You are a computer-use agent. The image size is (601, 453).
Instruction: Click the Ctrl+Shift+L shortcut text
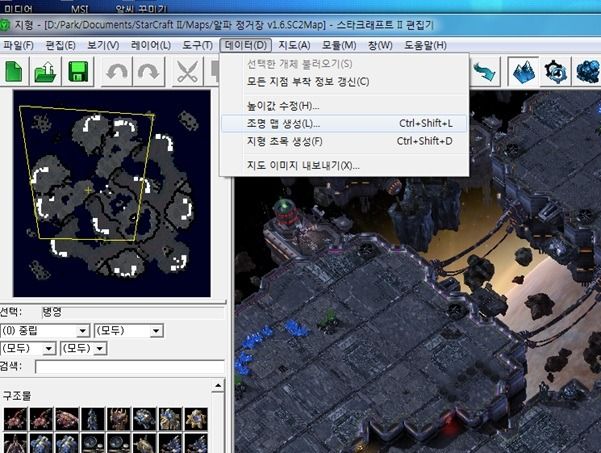pos(425,123)
